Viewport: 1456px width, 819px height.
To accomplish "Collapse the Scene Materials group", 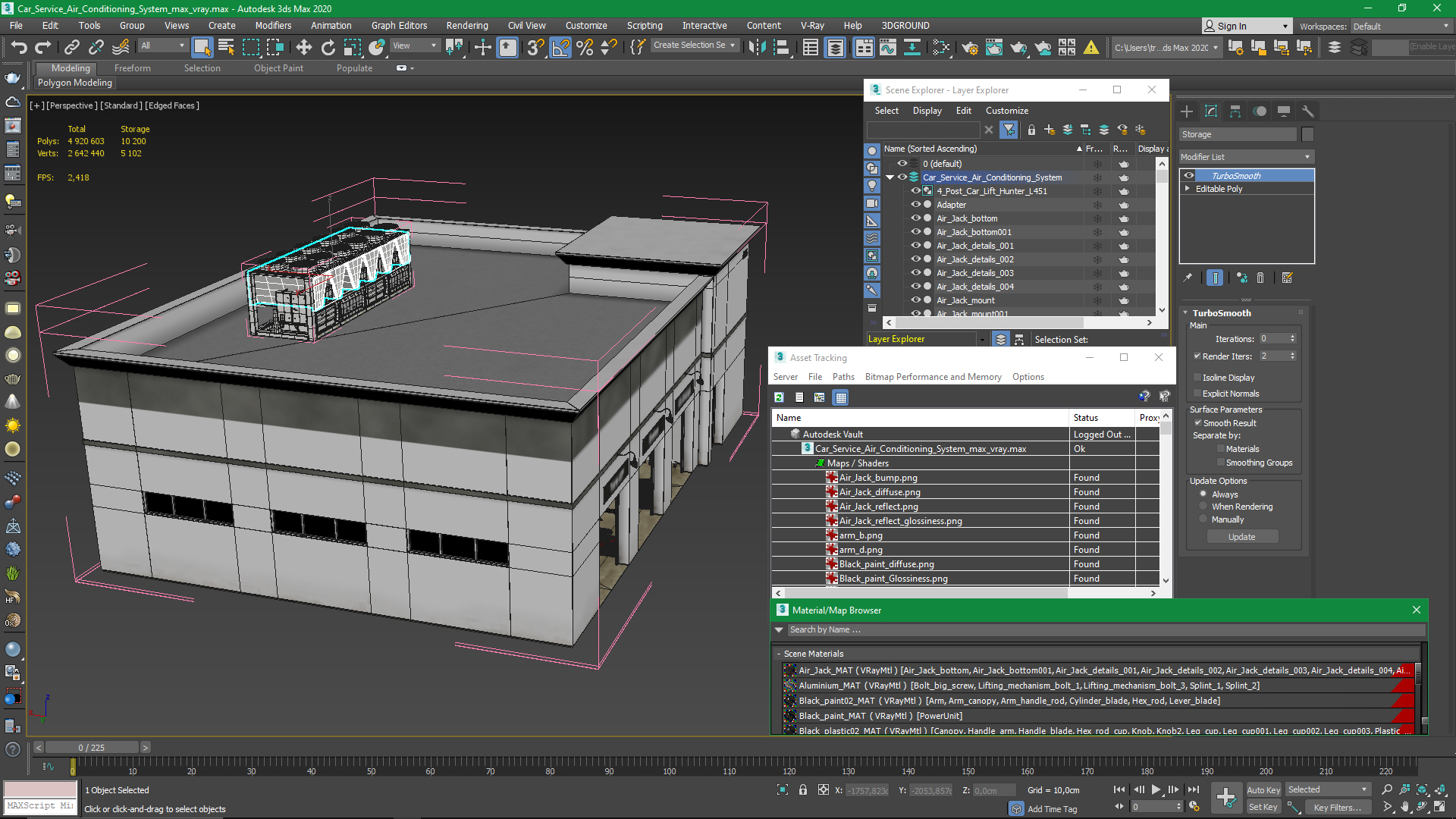I will tap(779, 654).
